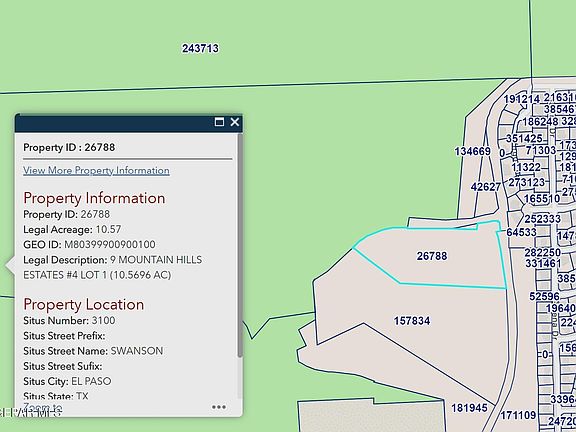Select parcel 52596 on the map

tap(544, 296)
